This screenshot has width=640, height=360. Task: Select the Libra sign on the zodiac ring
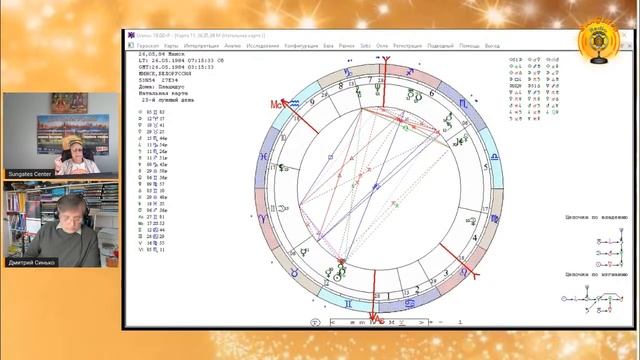pos(494,157)
